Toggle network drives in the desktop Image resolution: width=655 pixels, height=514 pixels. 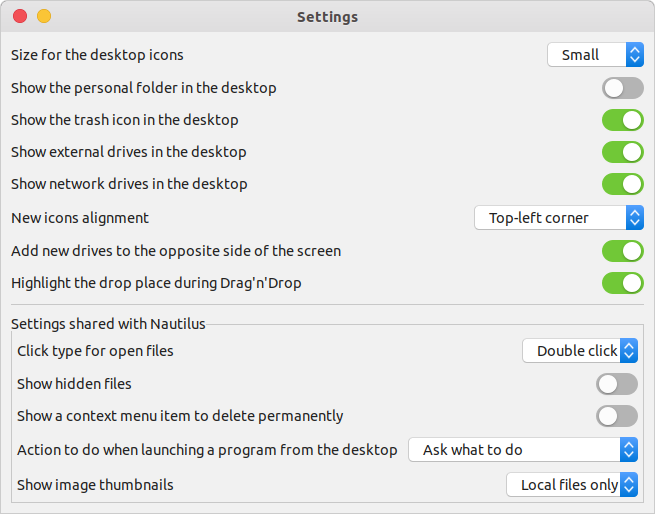622,184
